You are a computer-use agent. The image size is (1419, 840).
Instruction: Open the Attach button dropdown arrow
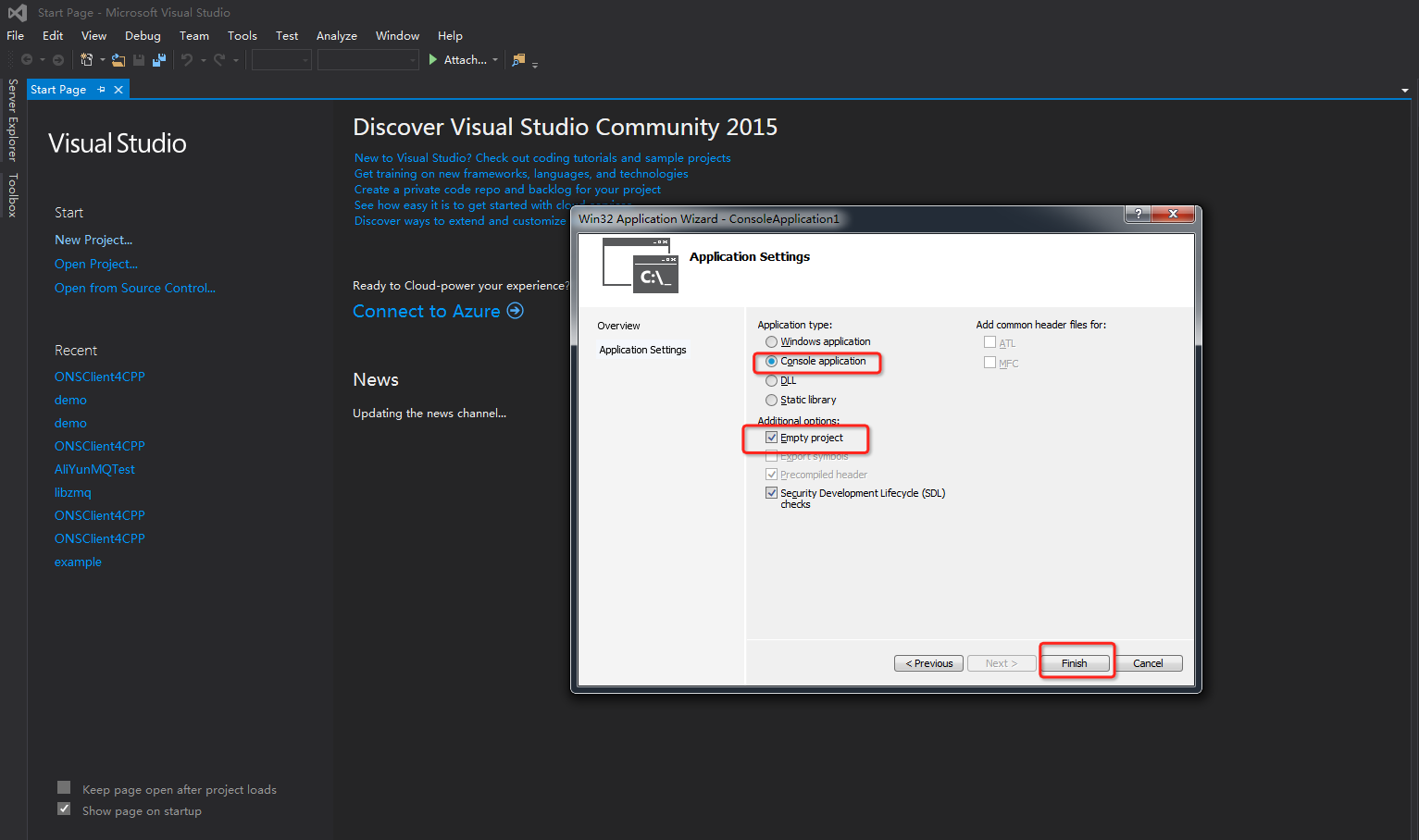tap(495, 60)
